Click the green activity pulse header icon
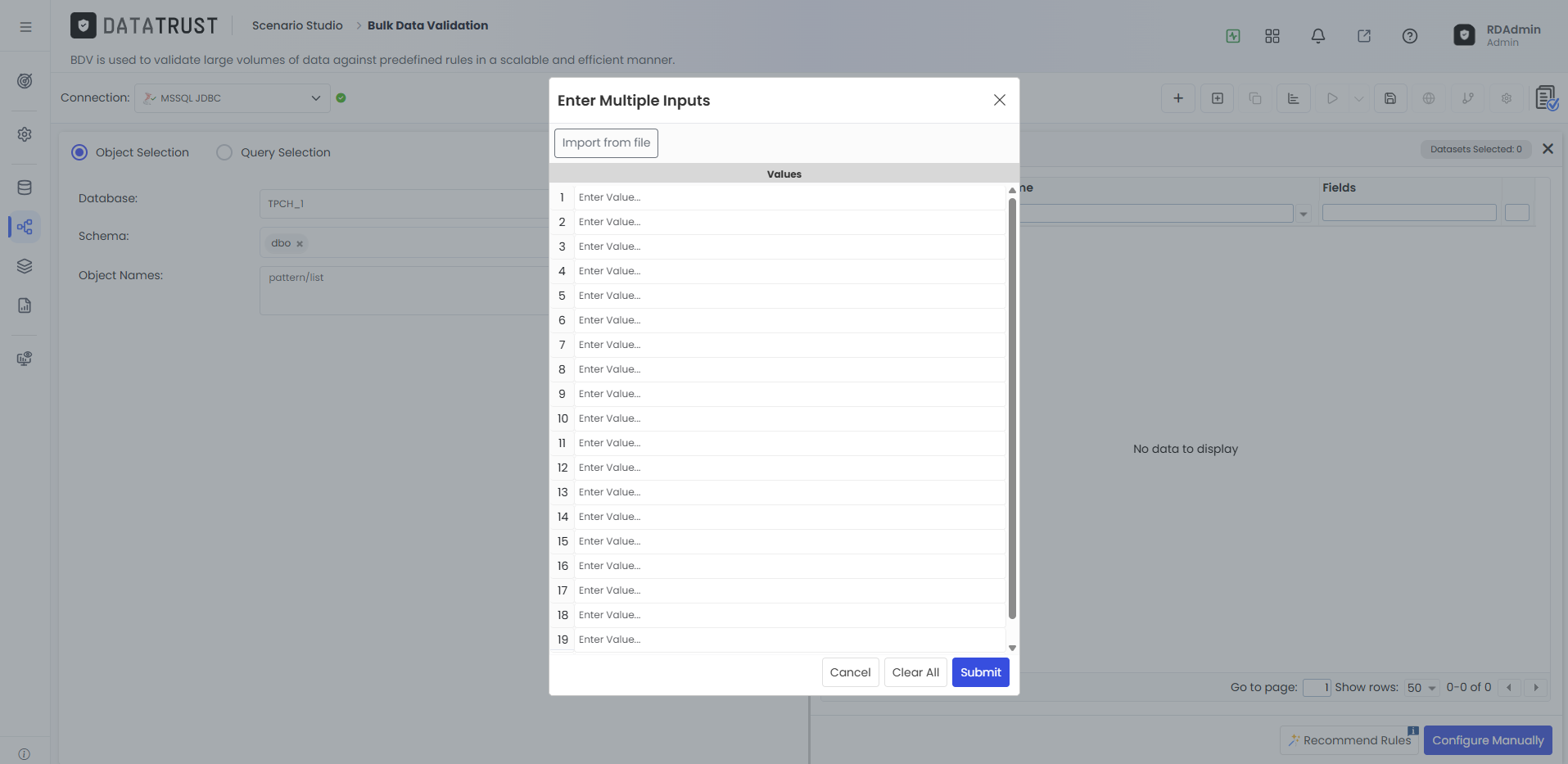This screenshot has width=1568, height=764. pyautogui.click(x=1233, y=36)
